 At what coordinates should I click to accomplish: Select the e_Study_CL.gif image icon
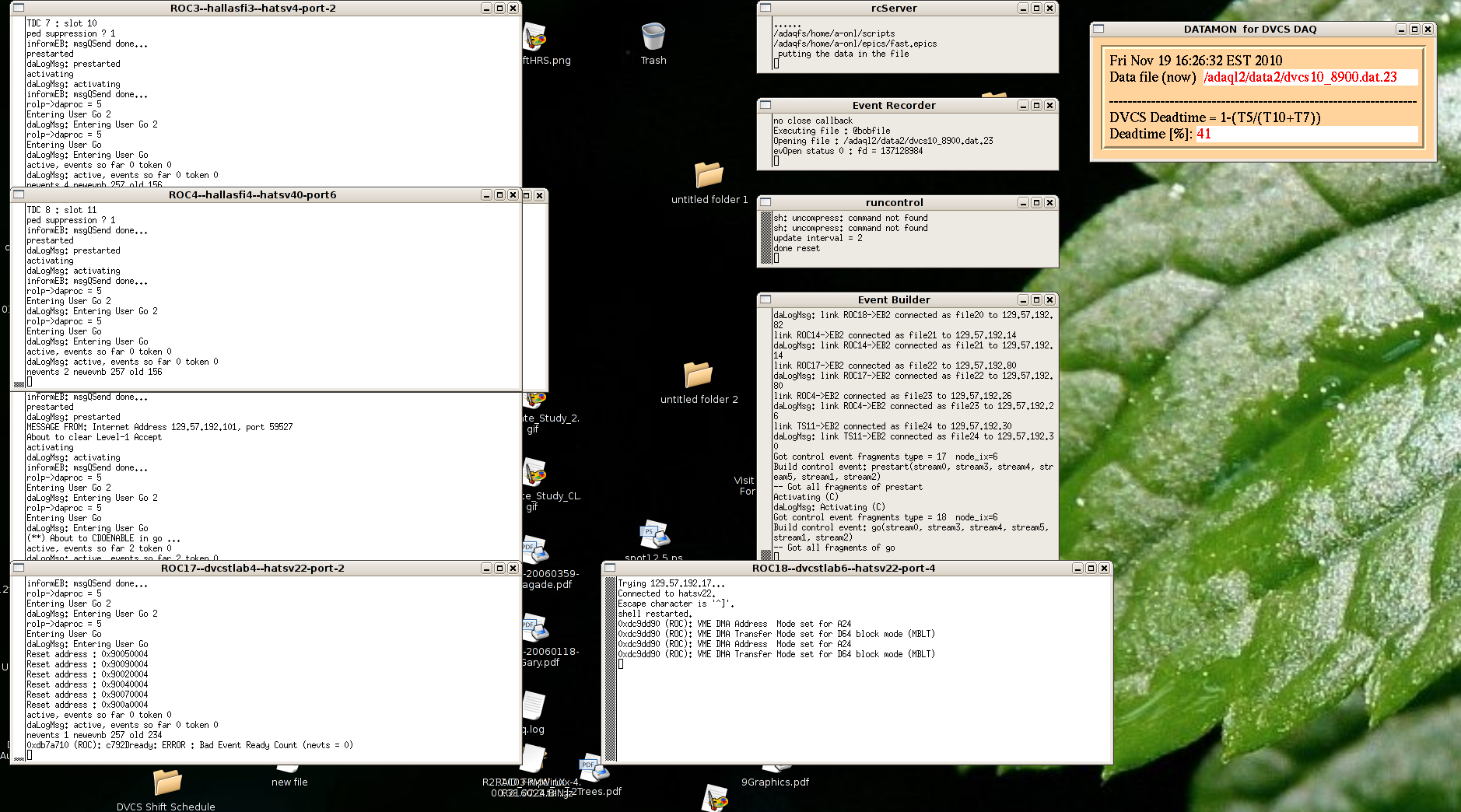[535, 473]
